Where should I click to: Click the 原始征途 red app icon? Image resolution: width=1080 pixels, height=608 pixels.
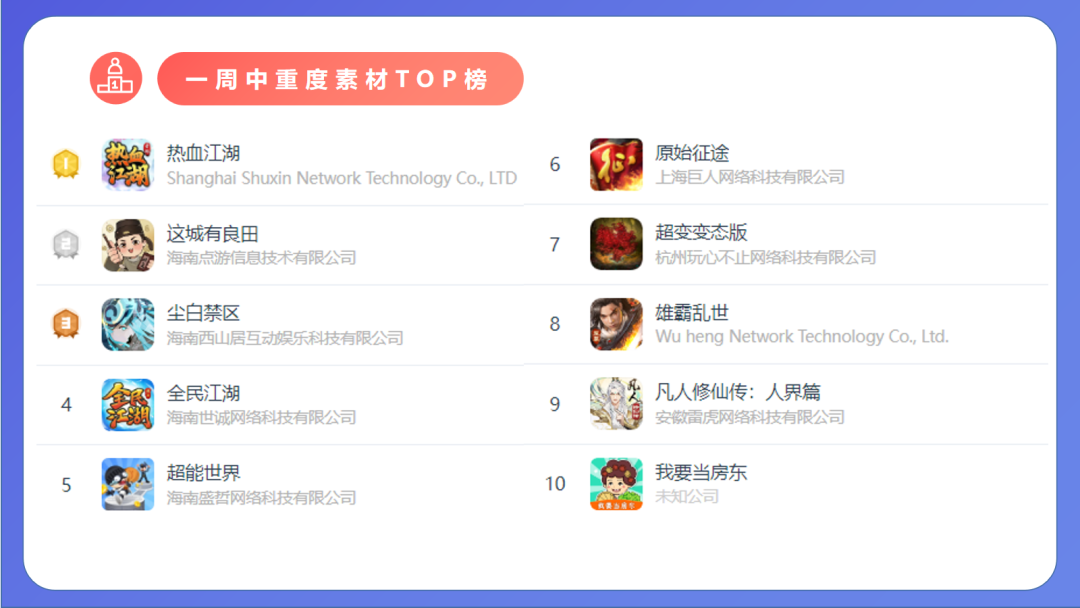point(616,165)
